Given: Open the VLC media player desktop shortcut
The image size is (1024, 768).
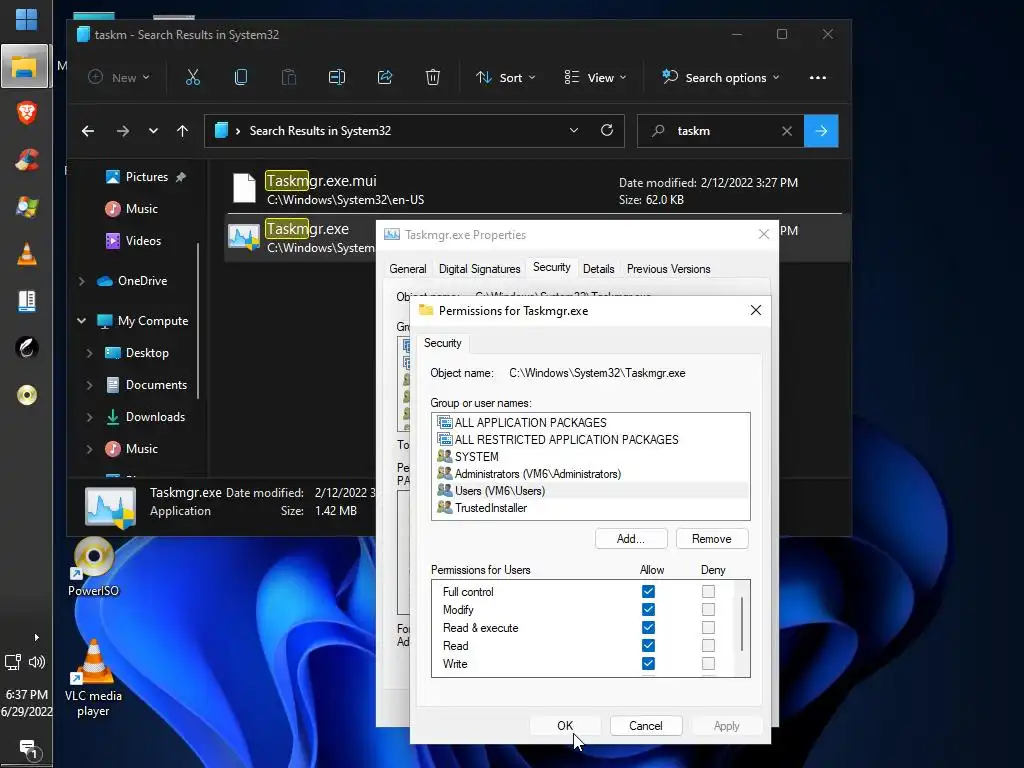Looking at the screenshot, I should tap(93, 678).
